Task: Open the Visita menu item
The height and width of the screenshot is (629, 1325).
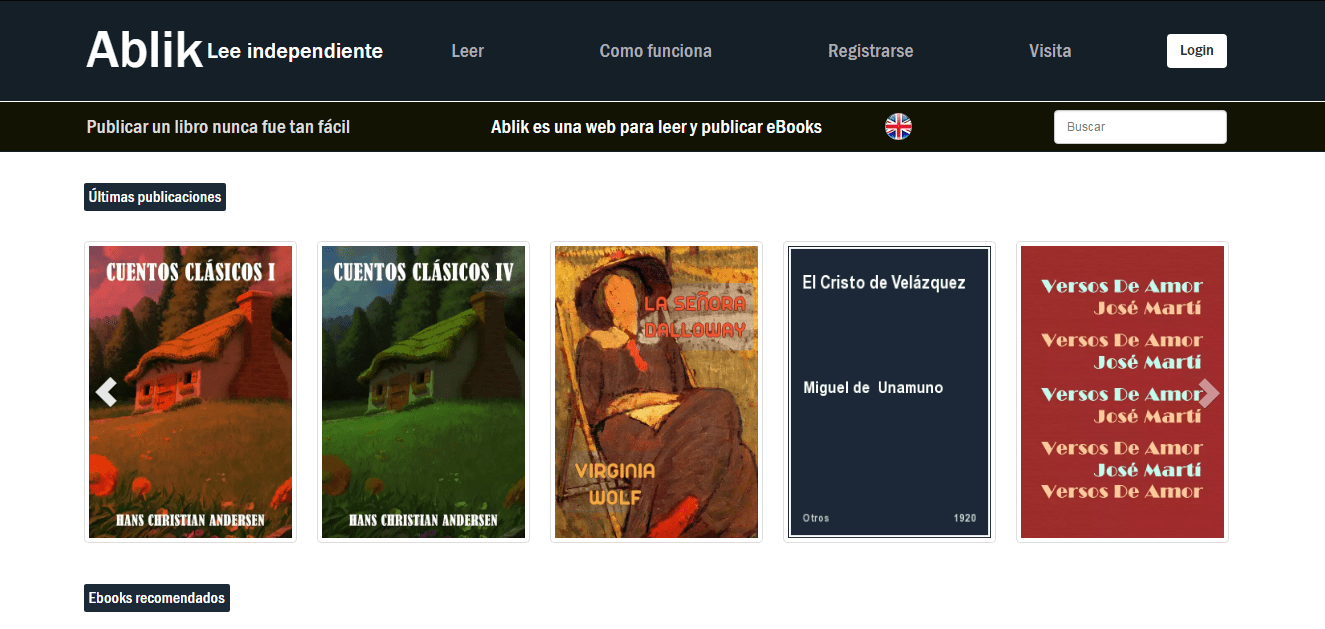Action: tap(1050, 51)
